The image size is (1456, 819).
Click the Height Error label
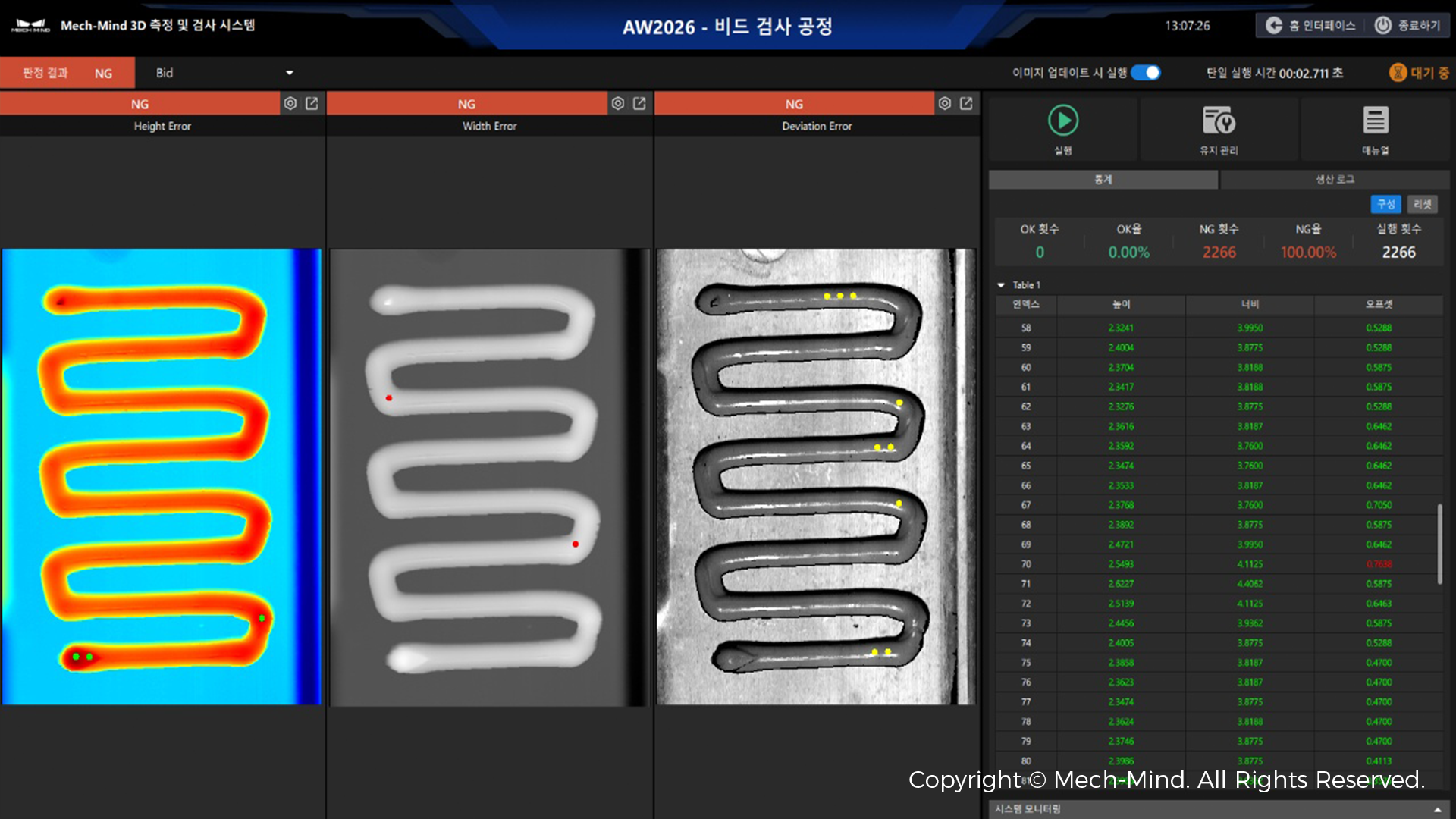coord(162,126)
